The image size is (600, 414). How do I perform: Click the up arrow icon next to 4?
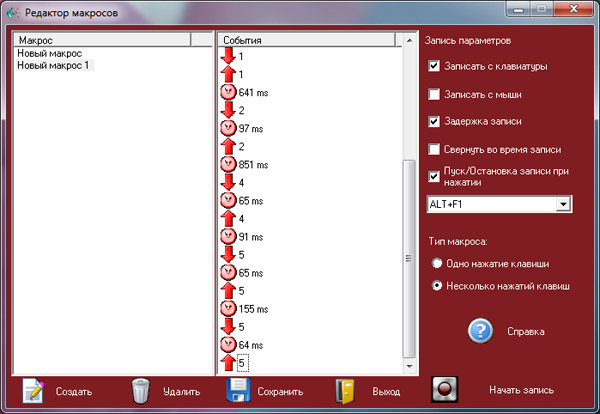[x=228, y=218]
